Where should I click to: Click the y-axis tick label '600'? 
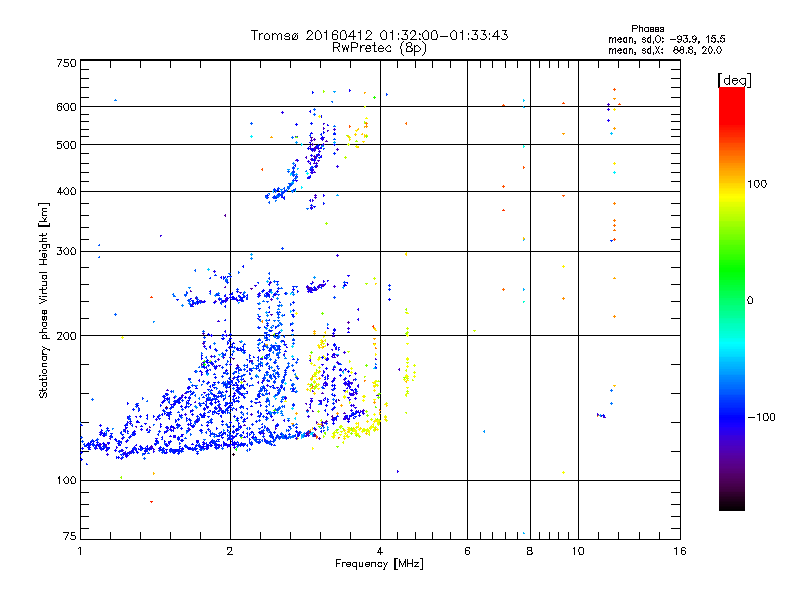pyautogui.click(x=66, y=107)
